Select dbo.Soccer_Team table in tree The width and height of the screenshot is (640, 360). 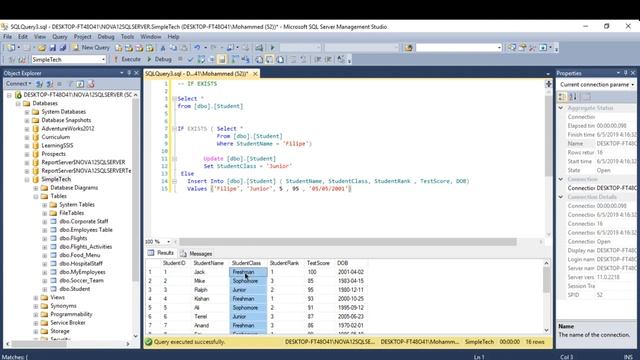tap(81, 280)
